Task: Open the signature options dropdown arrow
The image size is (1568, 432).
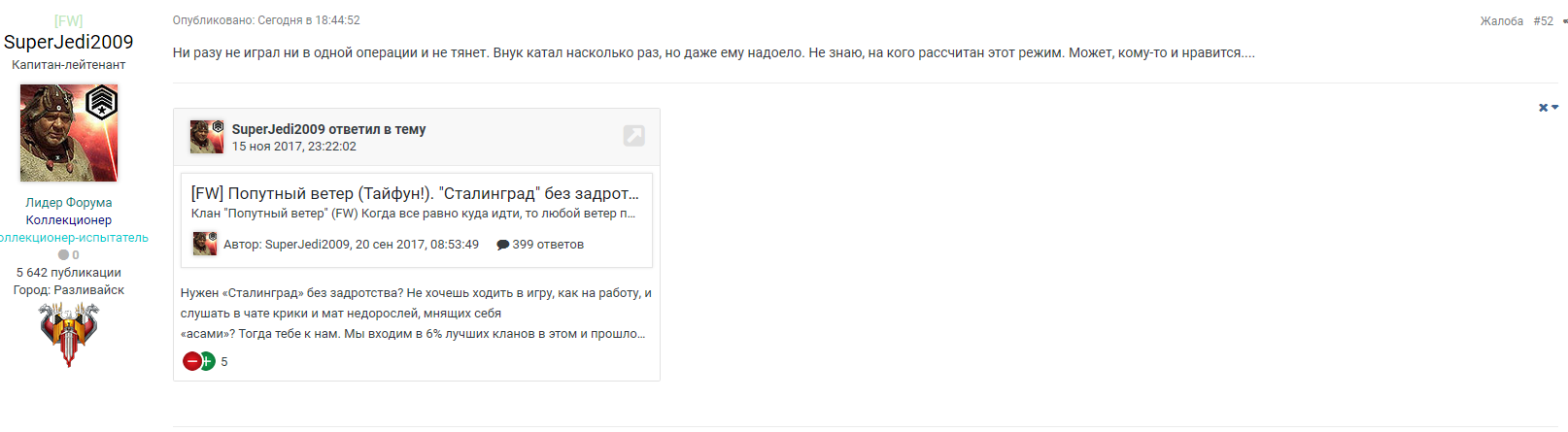Action: click(x=1555, y=108)
